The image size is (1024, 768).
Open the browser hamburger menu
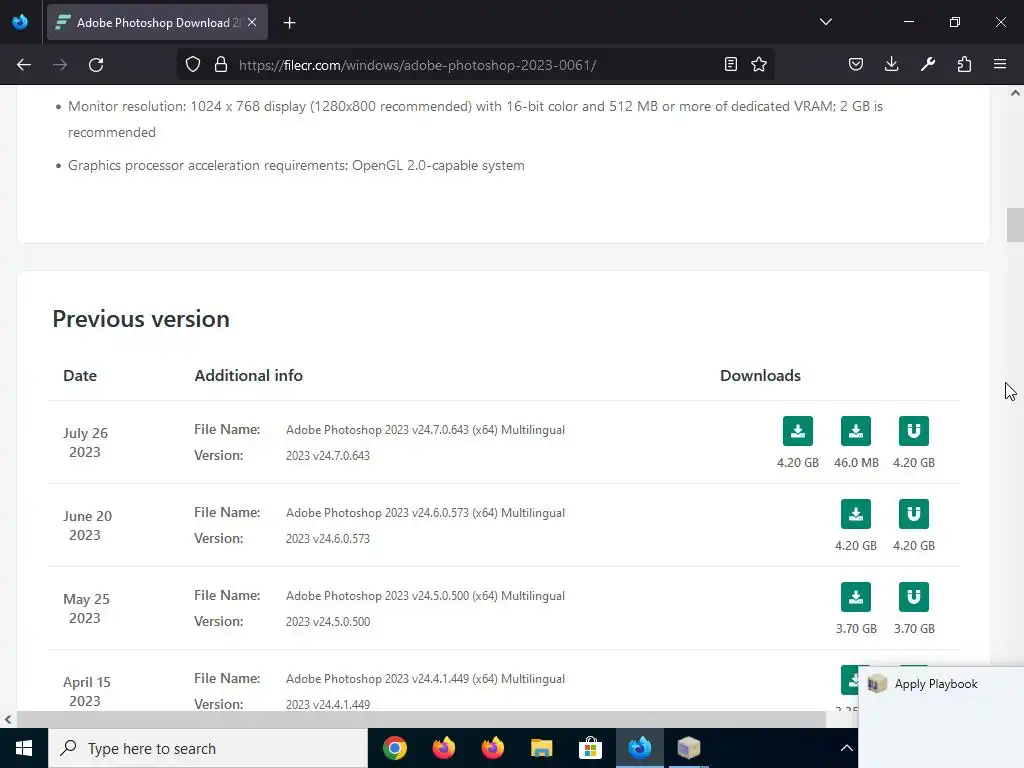click(1000, 64)
